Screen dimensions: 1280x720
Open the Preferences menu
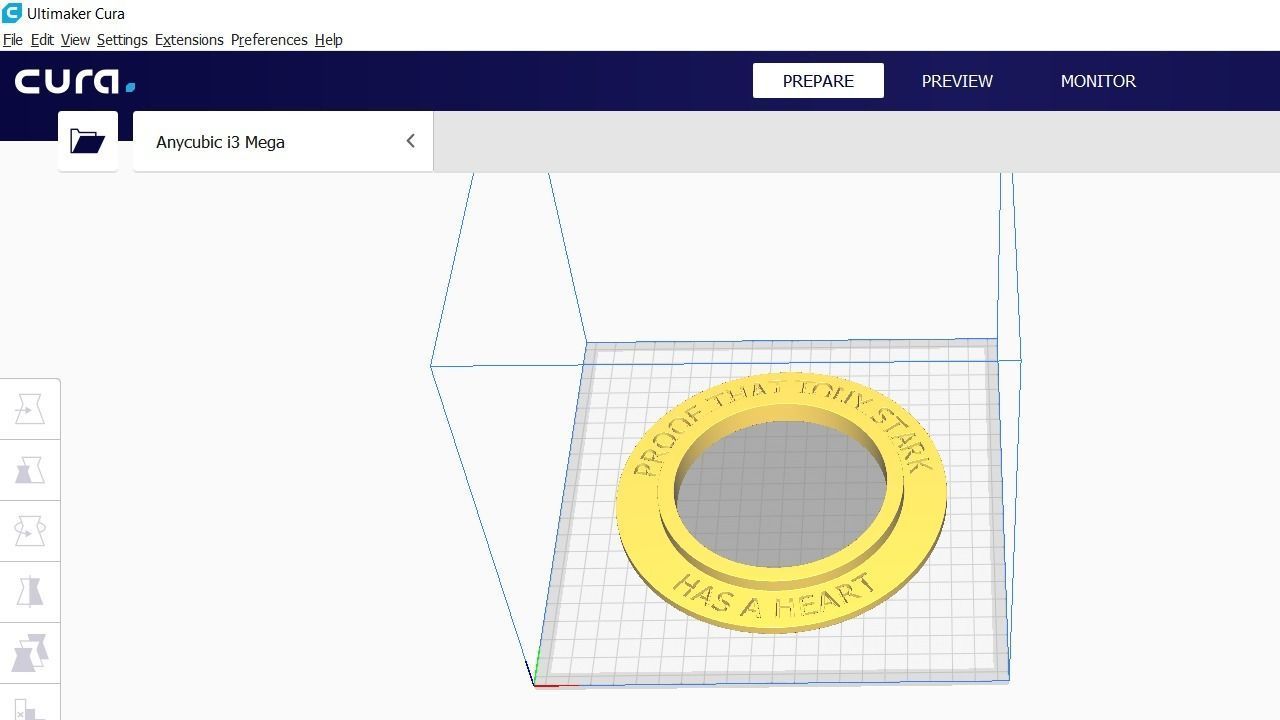pyautogui.click(x=269, y=40)
